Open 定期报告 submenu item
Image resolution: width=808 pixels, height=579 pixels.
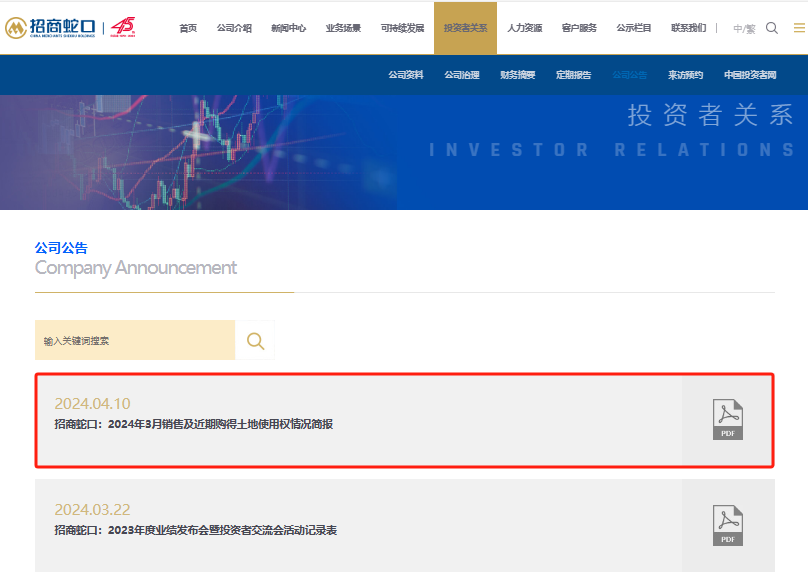pyautogui.click(x=574, y=75)
